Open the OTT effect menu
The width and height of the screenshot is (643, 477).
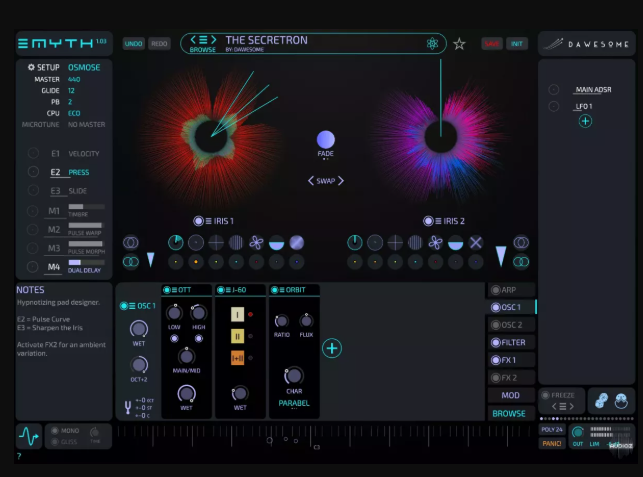pos(174,290)
